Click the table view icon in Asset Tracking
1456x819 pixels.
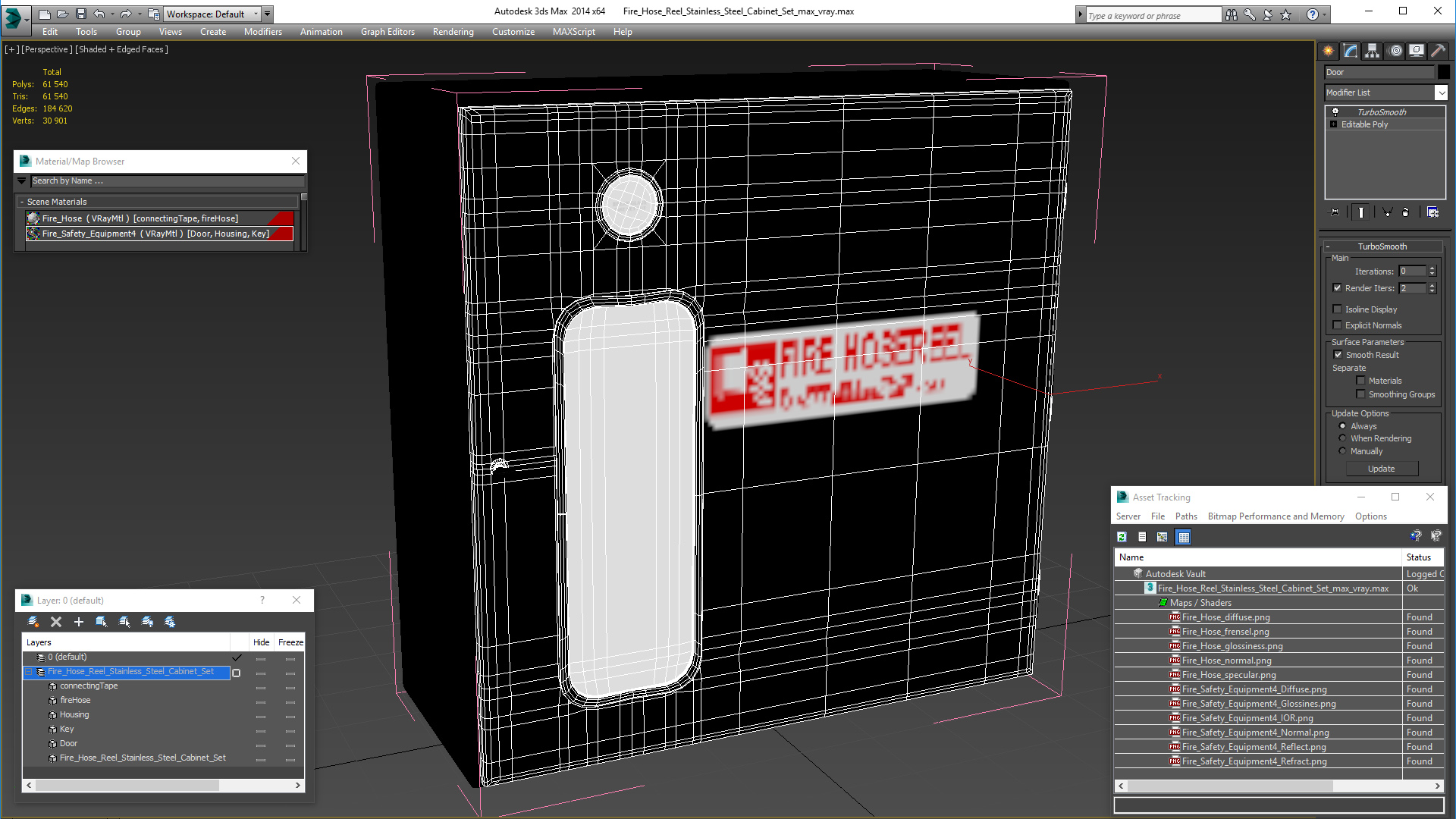(x=1183, y=537)
